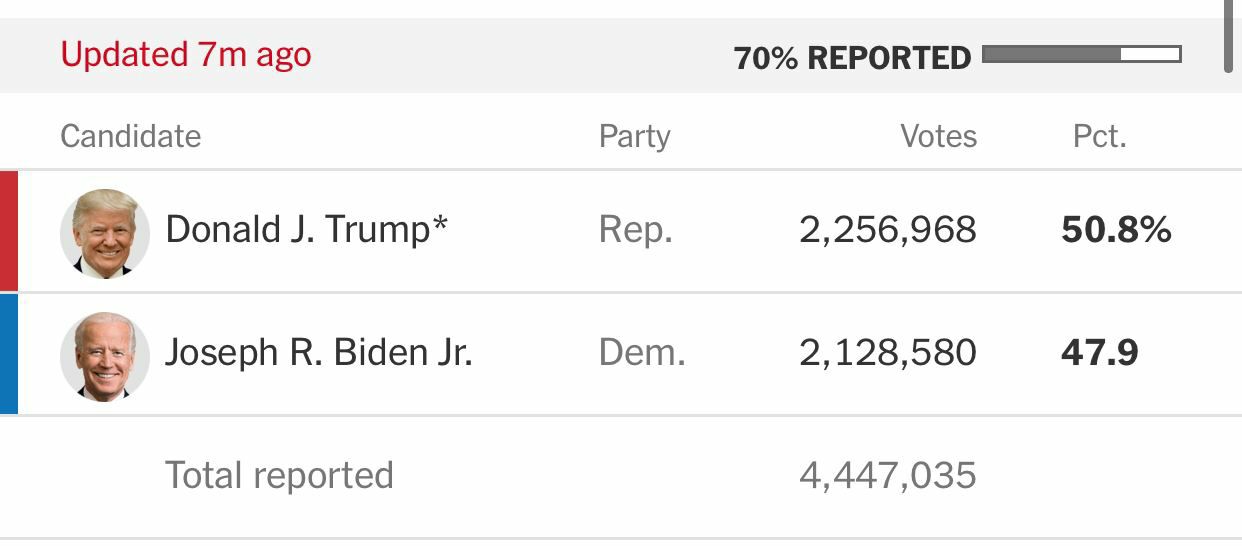Click the total votes figure 4,447,035
1242x546 pixels.
pos(887,475)
